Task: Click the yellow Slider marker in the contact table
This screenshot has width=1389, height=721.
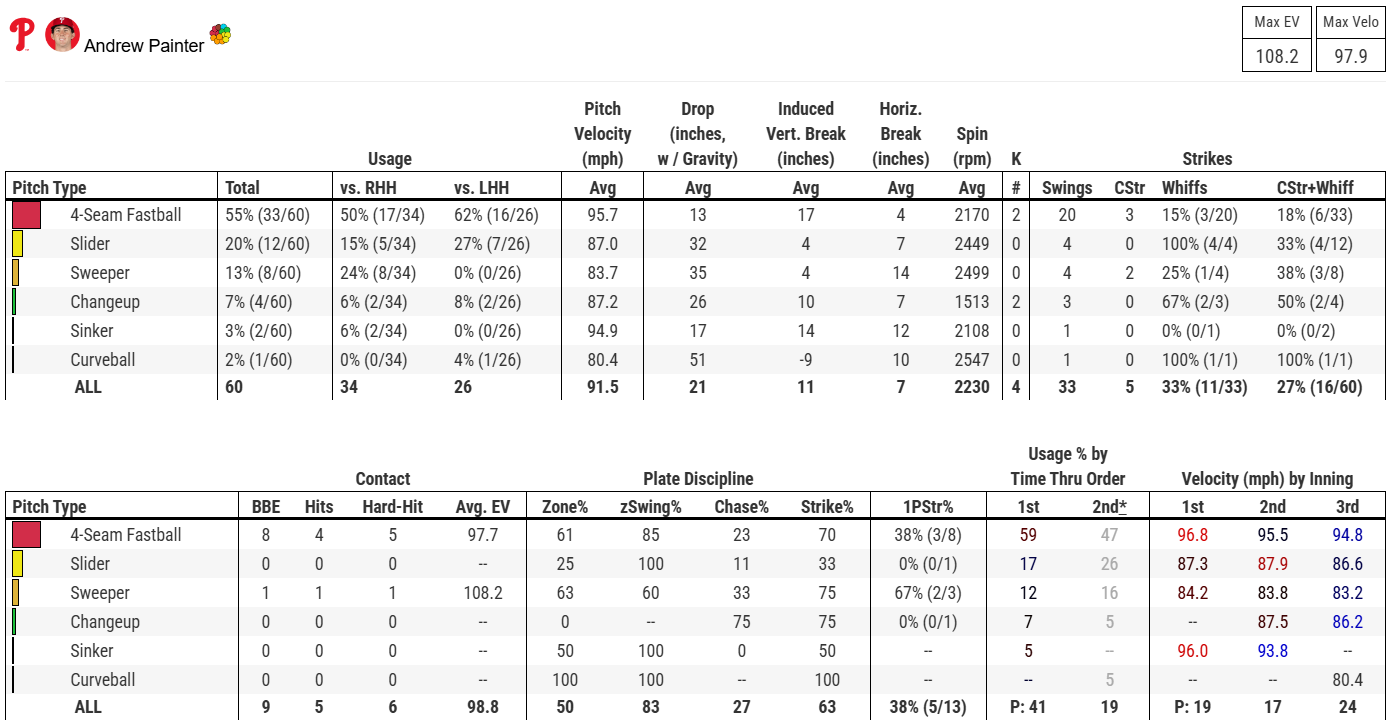Action: pyautogui.click(x=17, y=564)
